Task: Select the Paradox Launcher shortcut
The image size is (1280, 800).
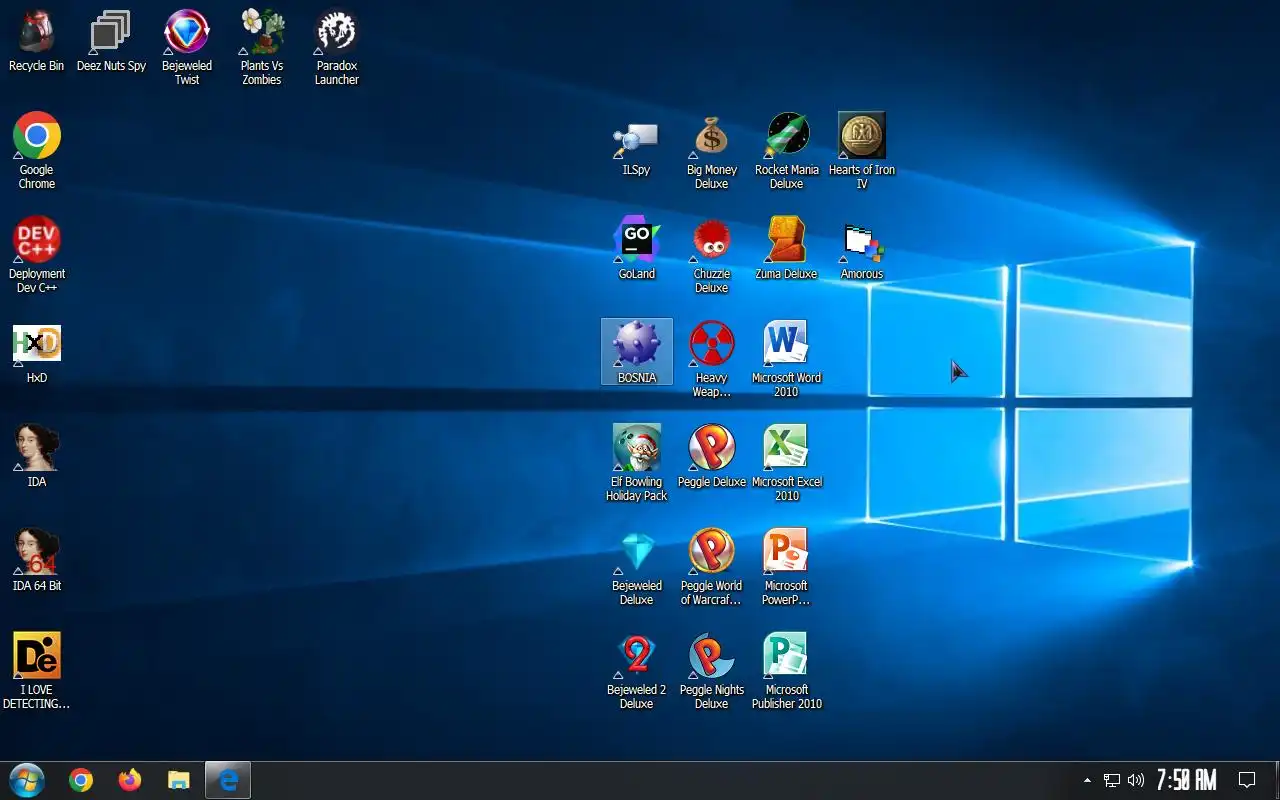Action: pyautogui.click(x=337, y=48)
